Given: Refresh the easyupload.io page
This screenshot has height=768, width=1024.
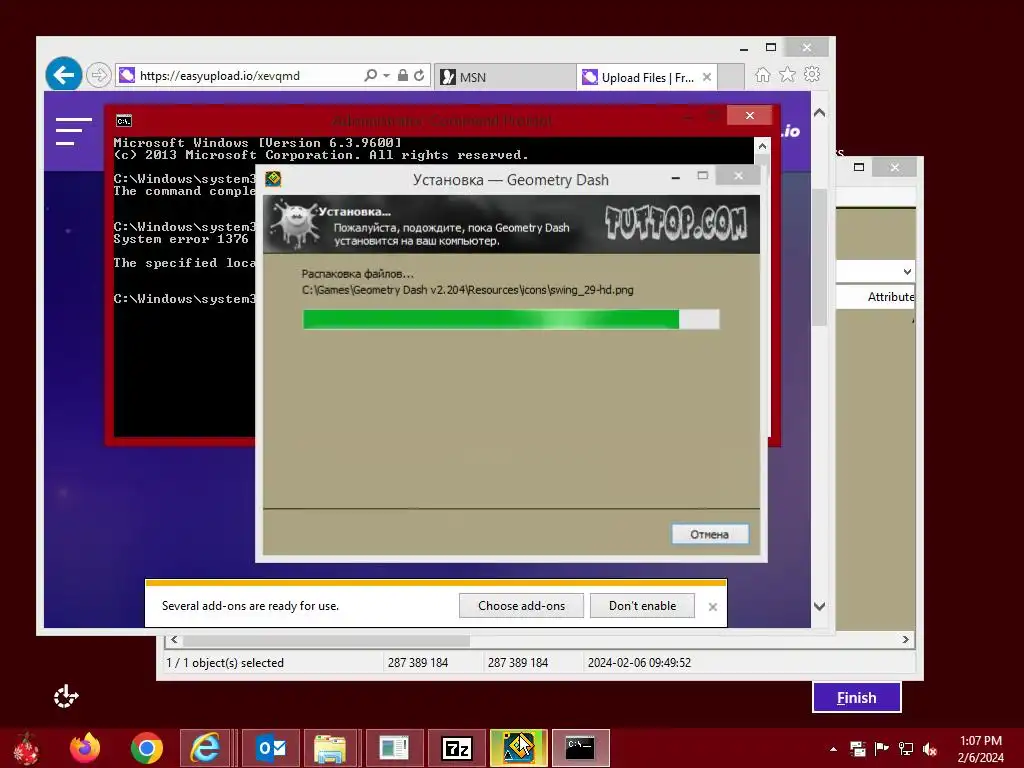Looking at the screenshot, I should 419,76.
